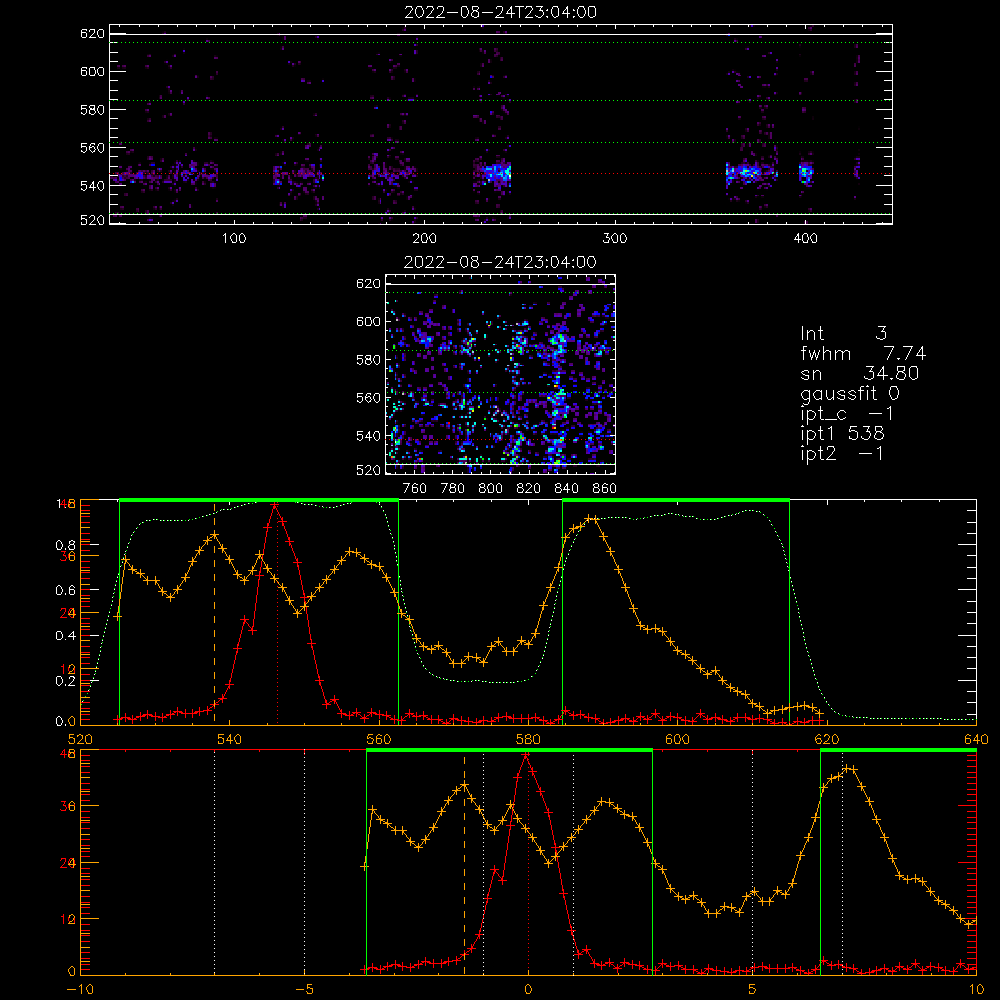Click the x-axis label 800 under middle image
Image resolution: width=1000 pixels, height=1000 pixels.
point(490,489)
